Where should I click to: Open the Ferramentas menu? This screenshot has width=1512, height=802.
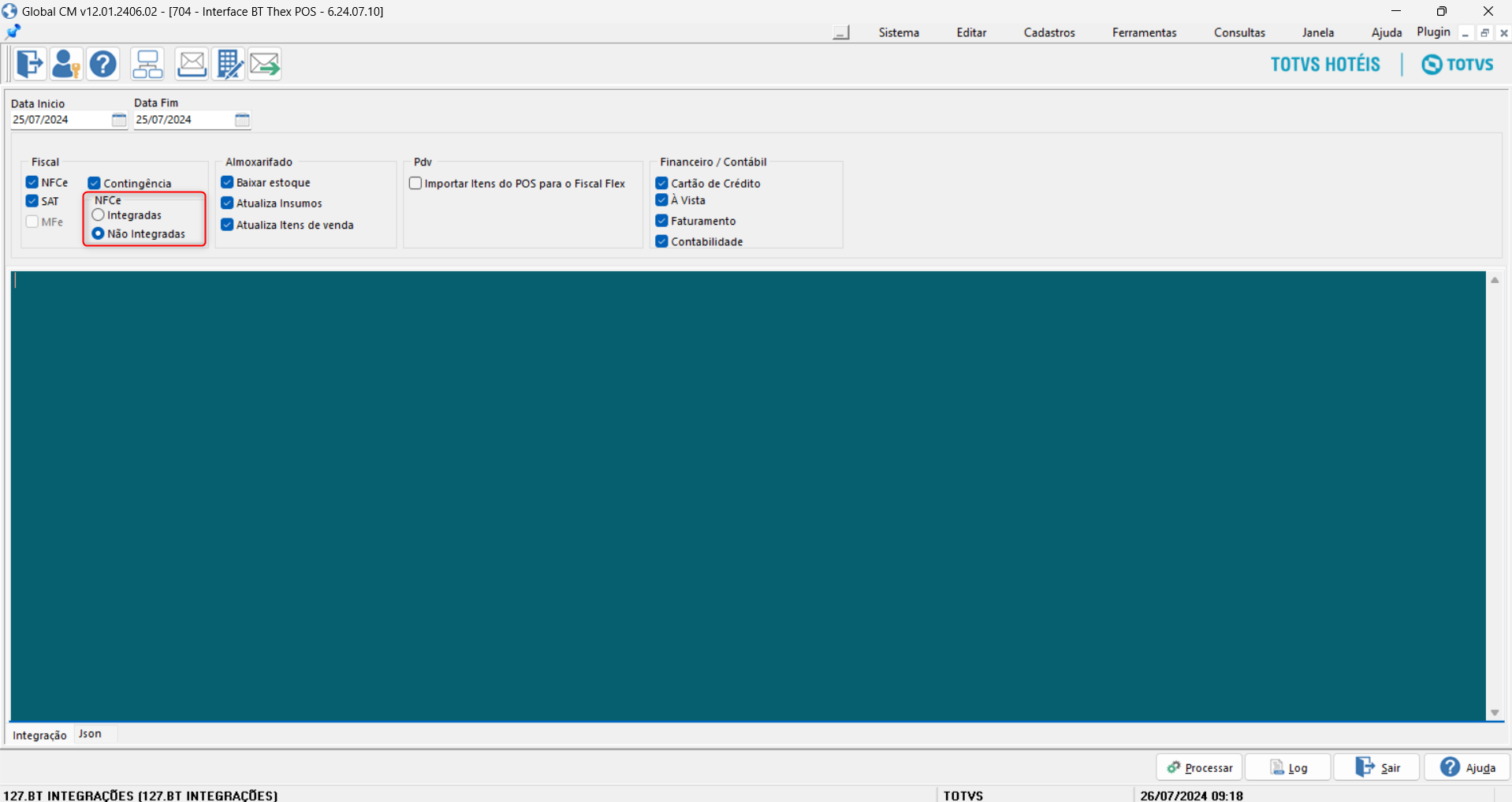1144,32
